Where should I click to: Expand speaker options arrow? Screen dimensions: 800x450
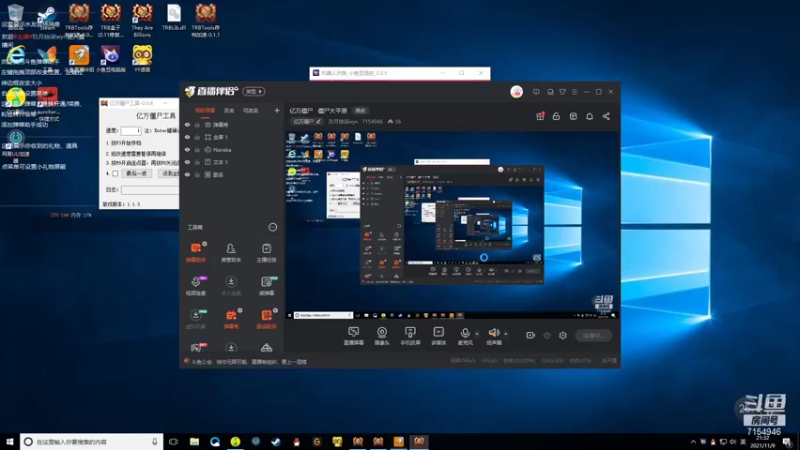tap(506, 334)
